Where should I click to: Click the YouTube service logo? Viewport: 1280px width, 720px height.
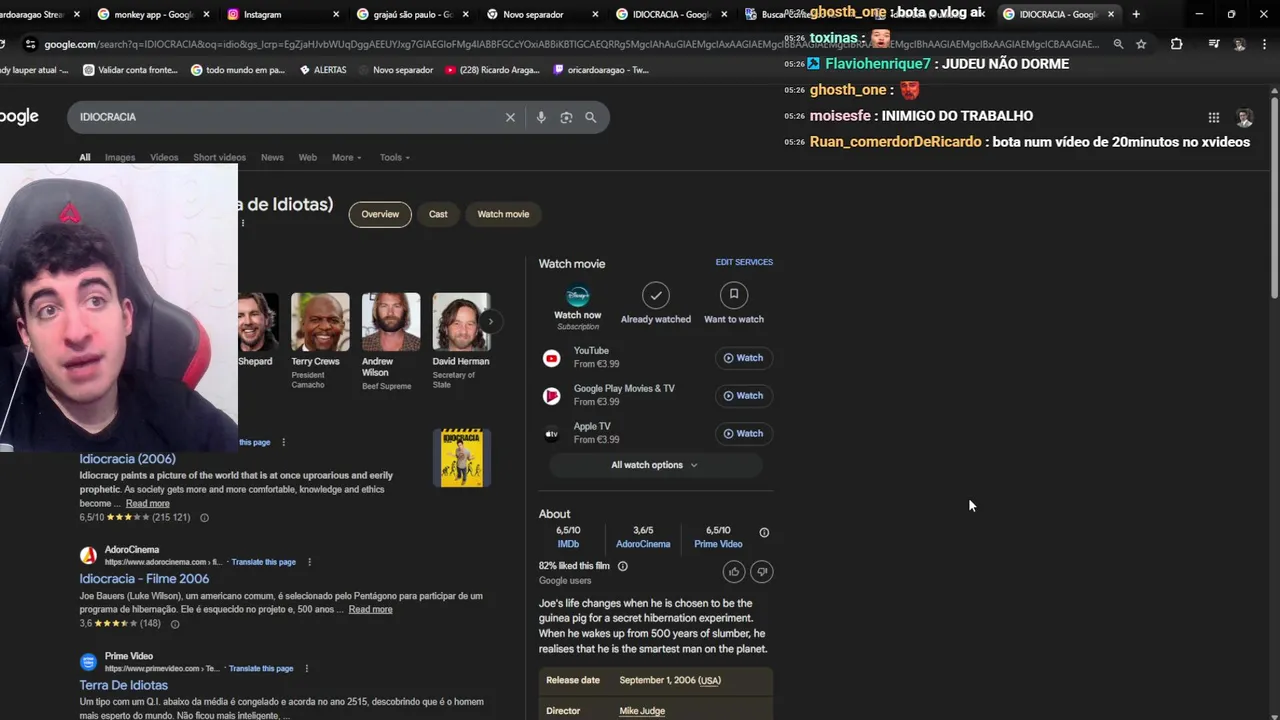[x=551, y=358]
